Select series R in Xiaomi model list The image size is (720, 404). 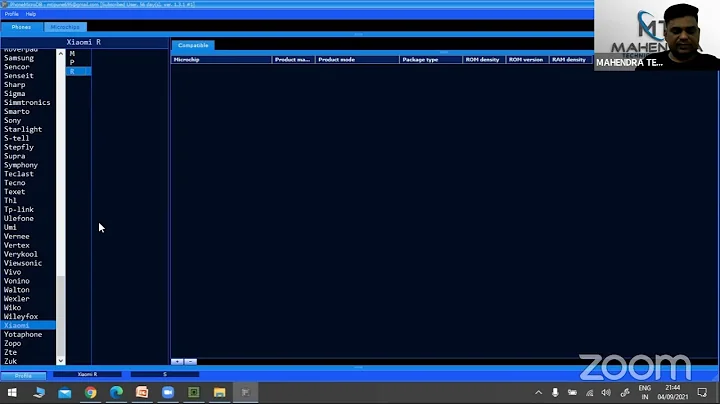click(x=79, y=71)
